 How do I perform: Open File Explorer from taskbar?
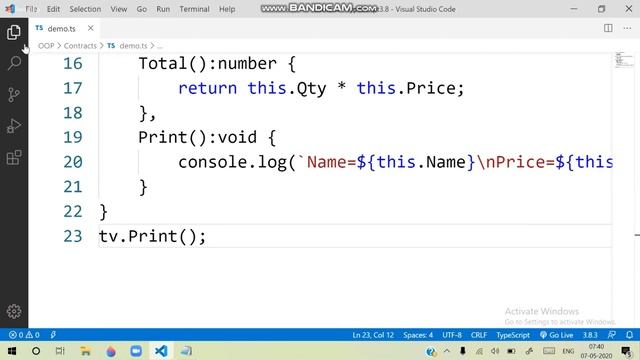(85, 351)
